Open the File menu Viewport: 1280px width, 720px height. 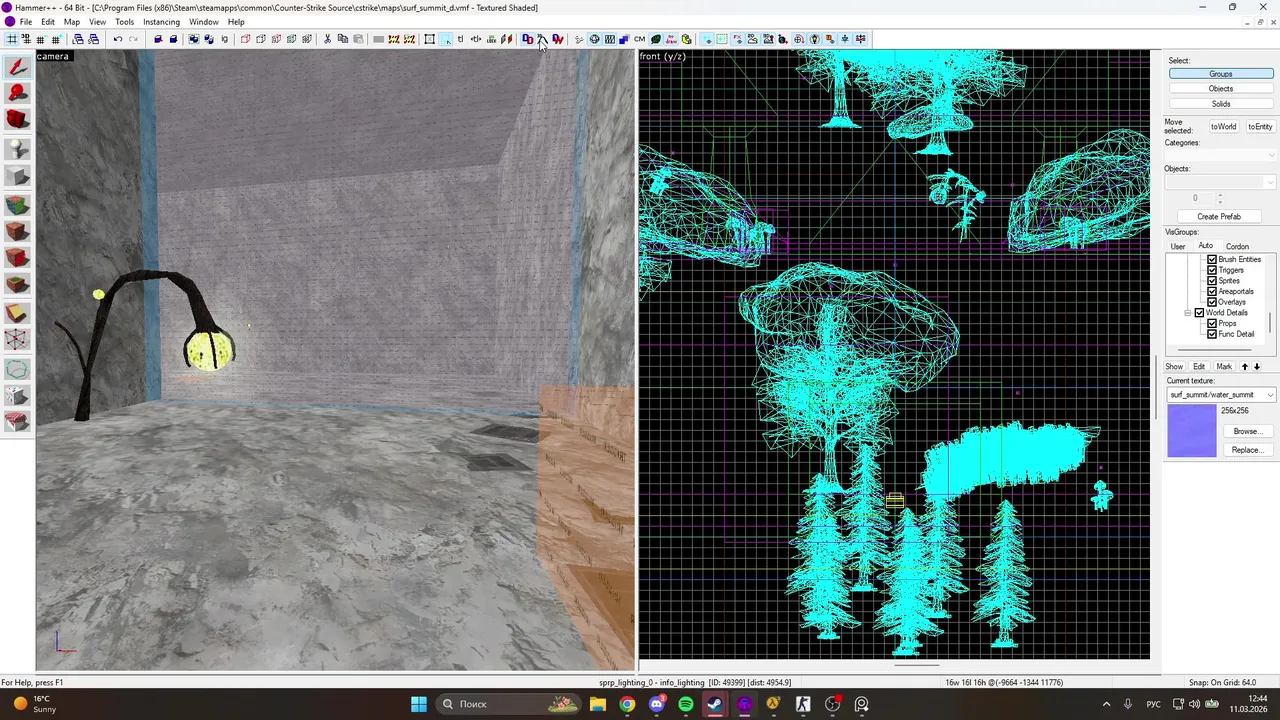tap(25, 22)
